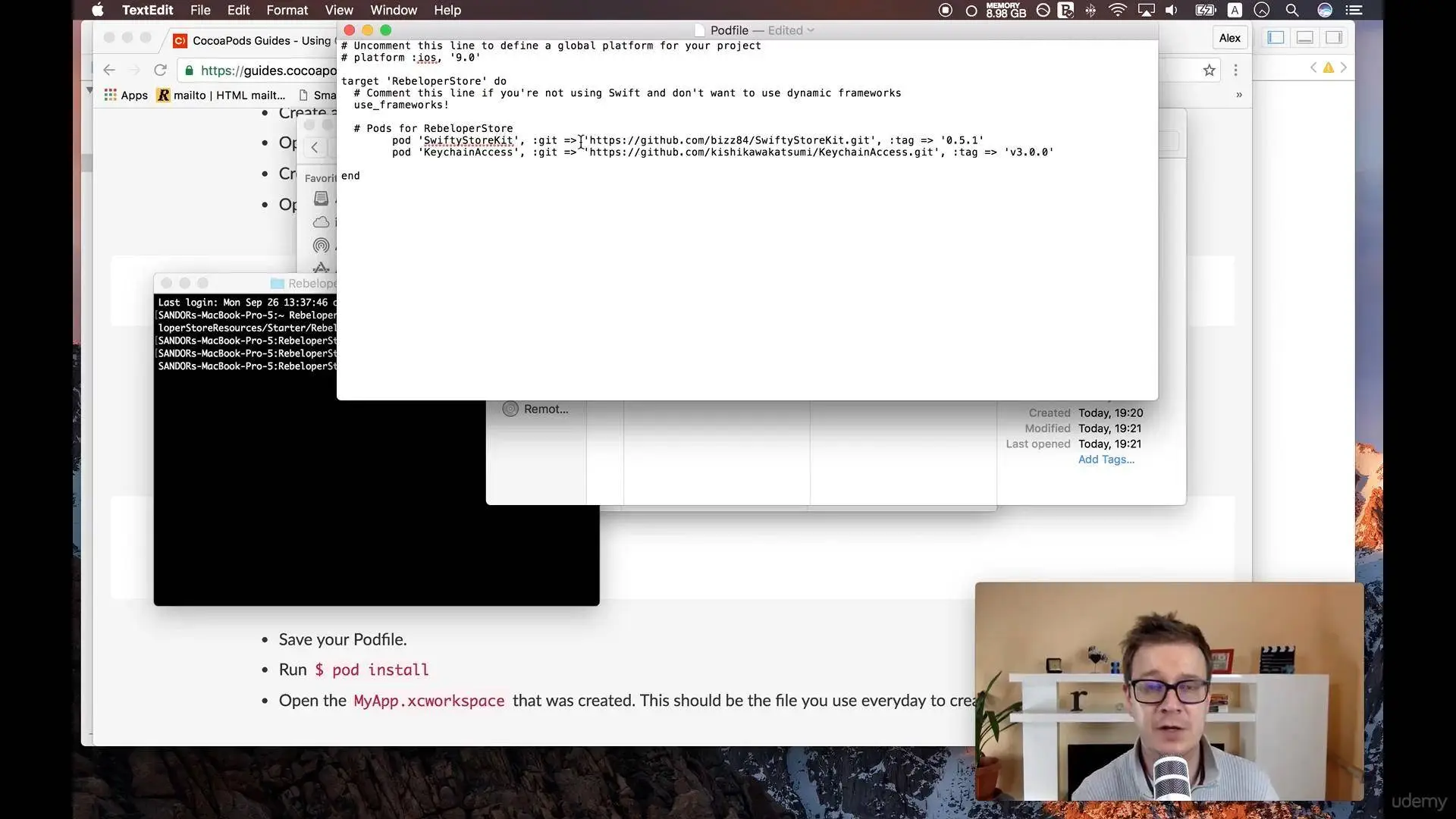1456x819 pixels.
Task: Click Add Tags link in Finder info
Action: pyautogui.click(x=1106, y=460)
